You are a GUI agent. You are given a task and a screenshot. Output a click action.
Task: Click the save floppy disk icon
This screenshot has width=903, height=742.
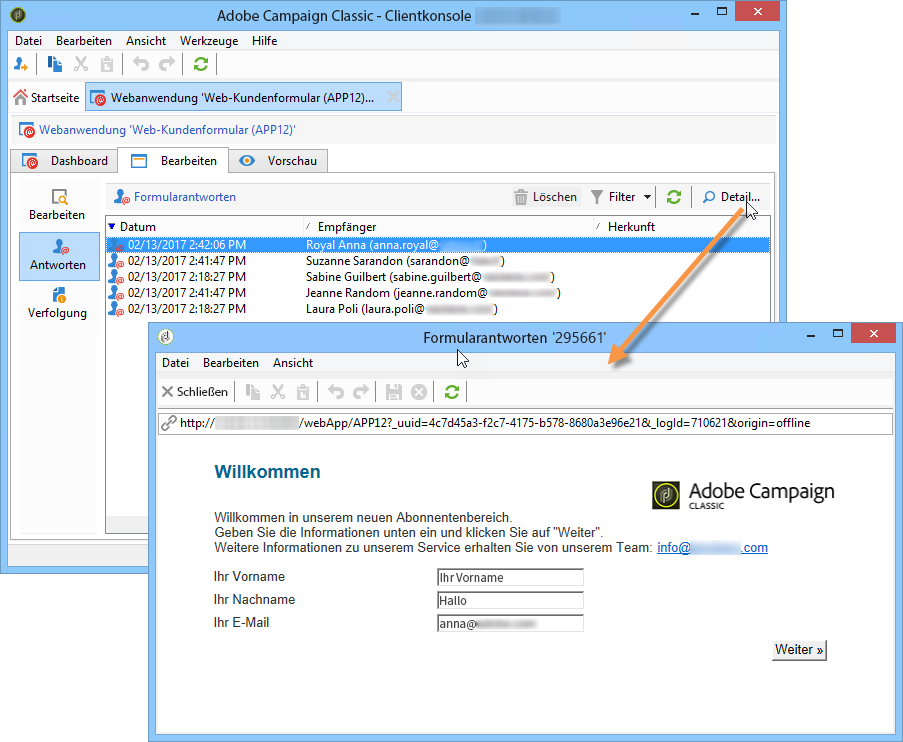pyautogui.click(x=394, y=392)
